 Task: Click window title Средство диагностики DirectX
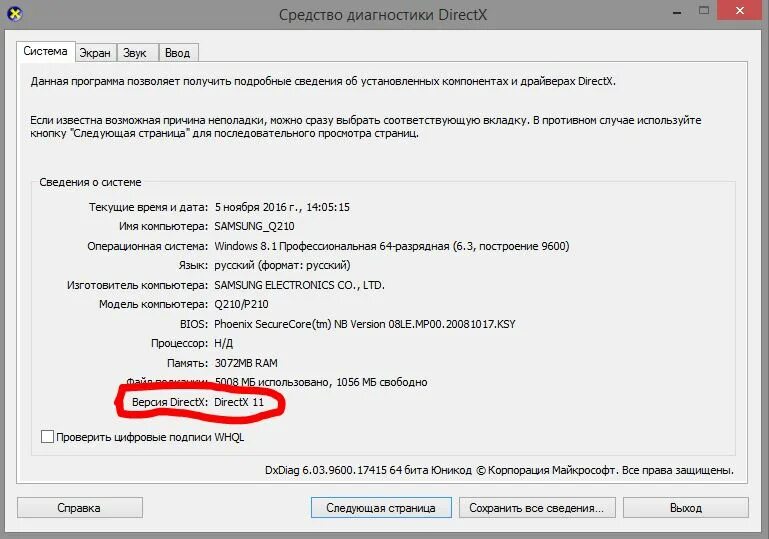pyautogui.click(x=383, y=15)
